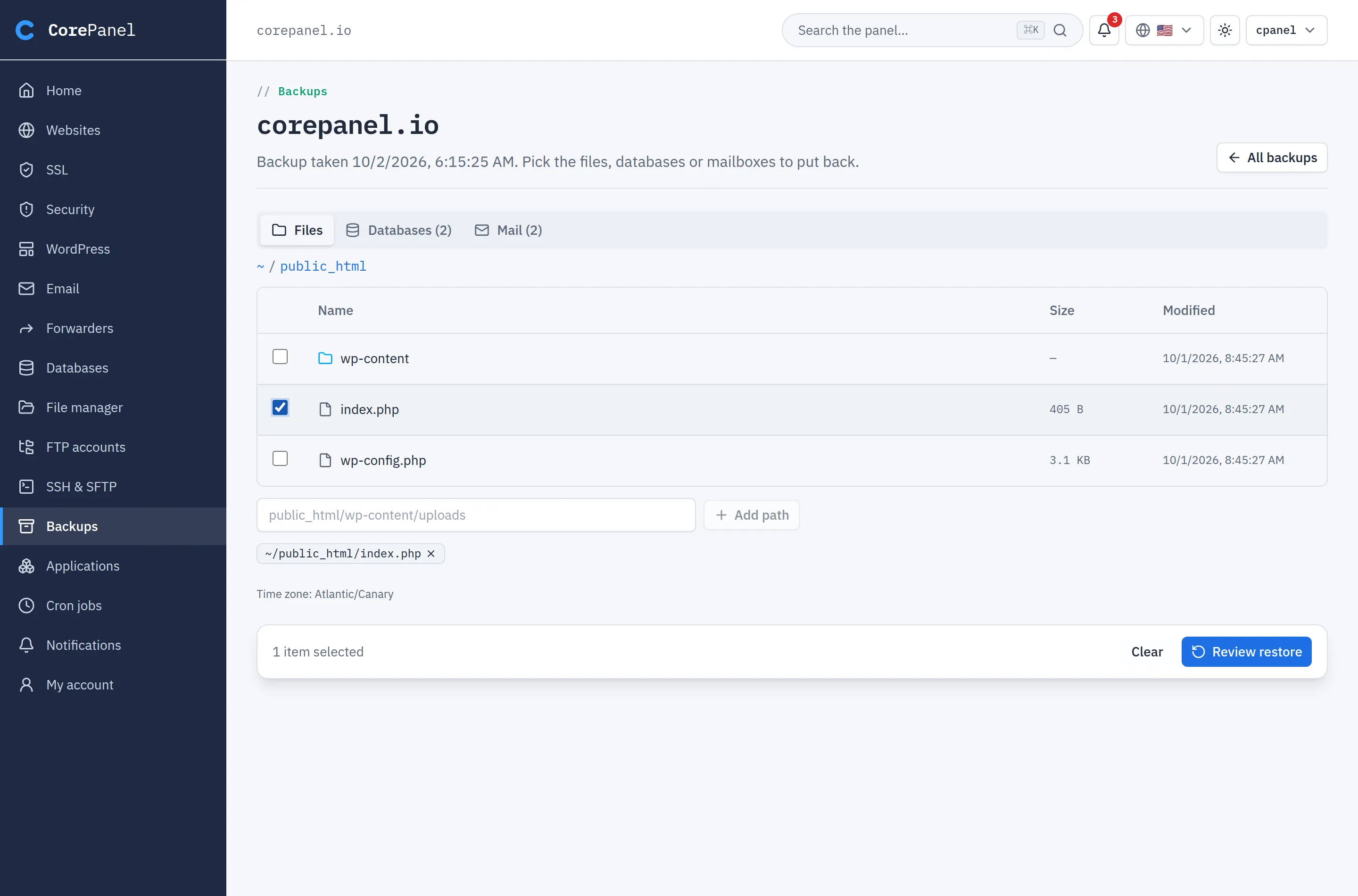Select Backups in the sidebar
1358x896 pixels.
click(113, 526)
